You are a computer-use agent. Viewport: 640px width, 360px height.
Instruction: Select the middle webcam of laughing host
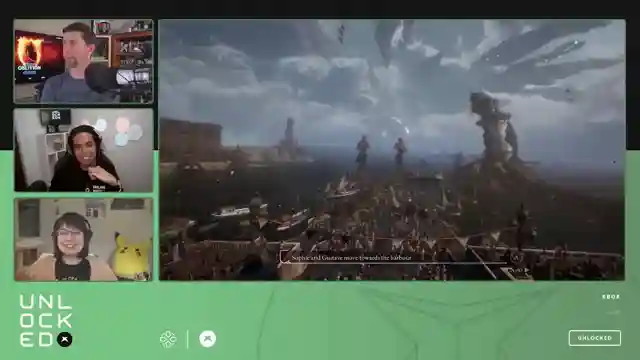(x=84, y=150)
